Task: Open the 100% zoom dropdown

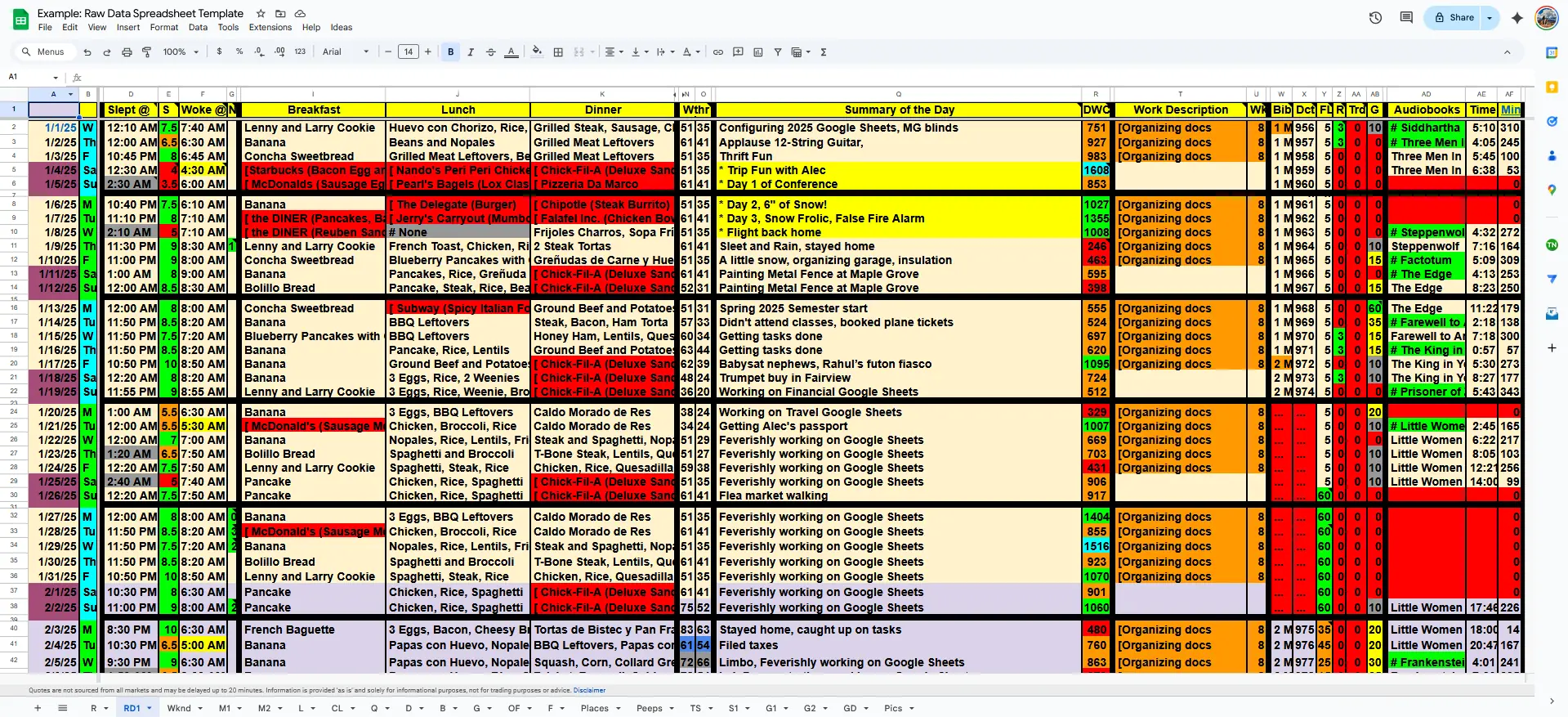Action: point(180,52)
